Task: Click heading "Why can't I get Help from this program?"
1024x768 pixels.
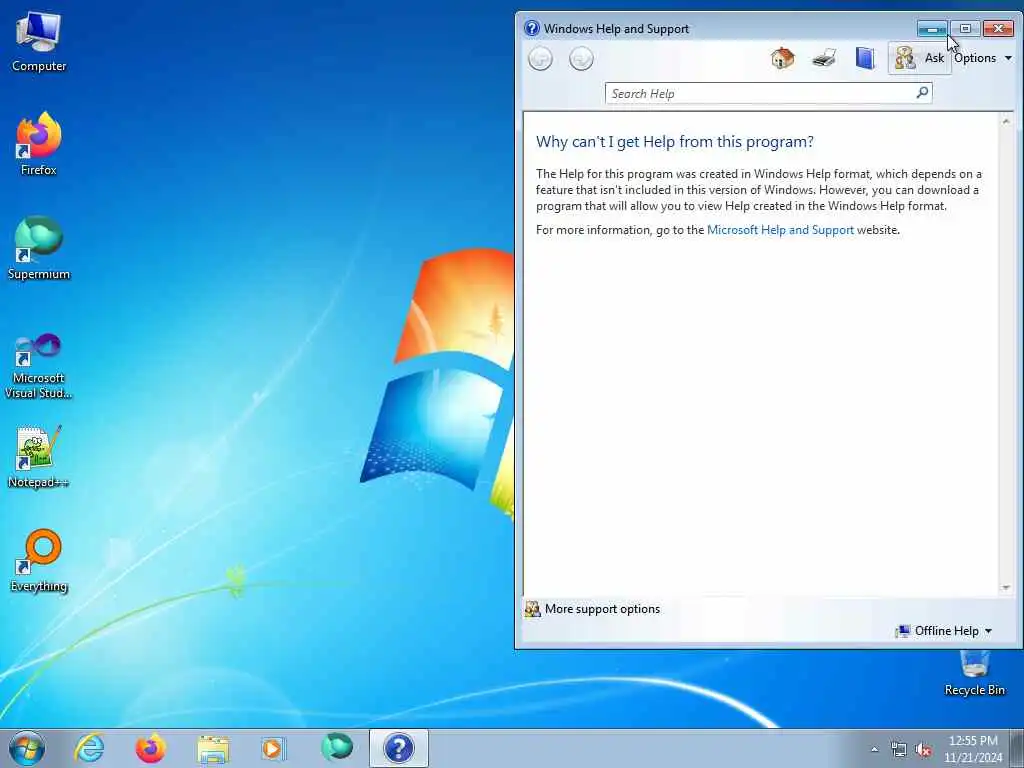Action: pos(675,142)
